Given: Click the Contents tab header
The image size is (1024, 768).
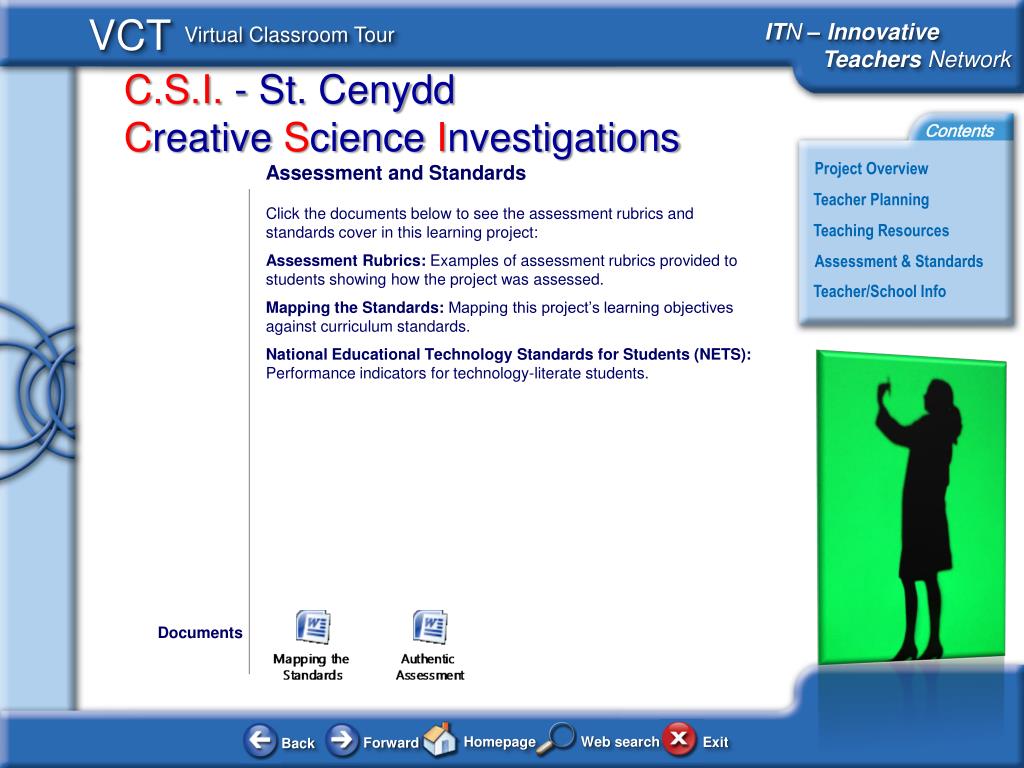Looking at the screenshot, I should point(959,131).
